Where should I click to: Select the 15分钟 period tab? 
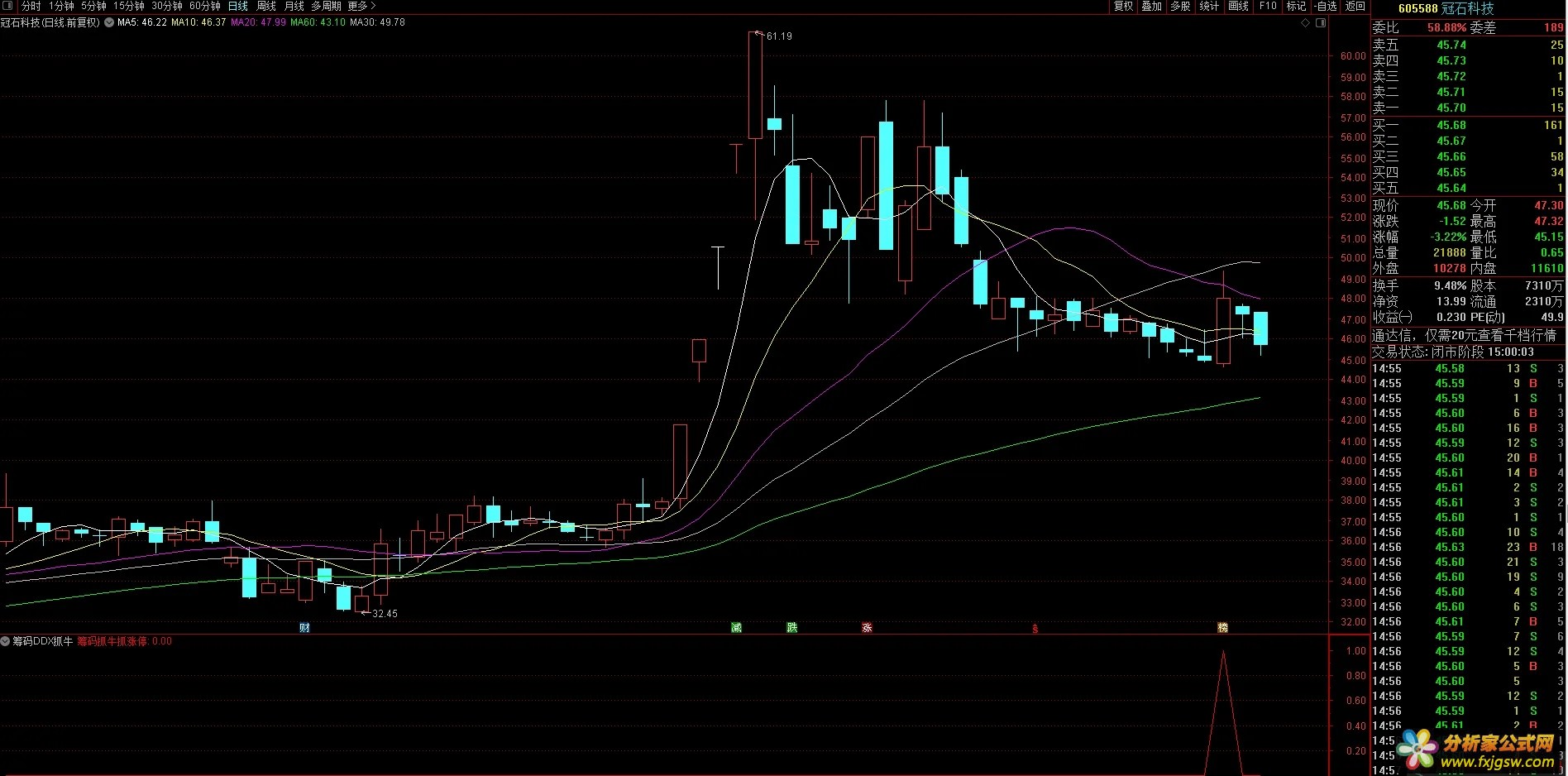point(129,6)
